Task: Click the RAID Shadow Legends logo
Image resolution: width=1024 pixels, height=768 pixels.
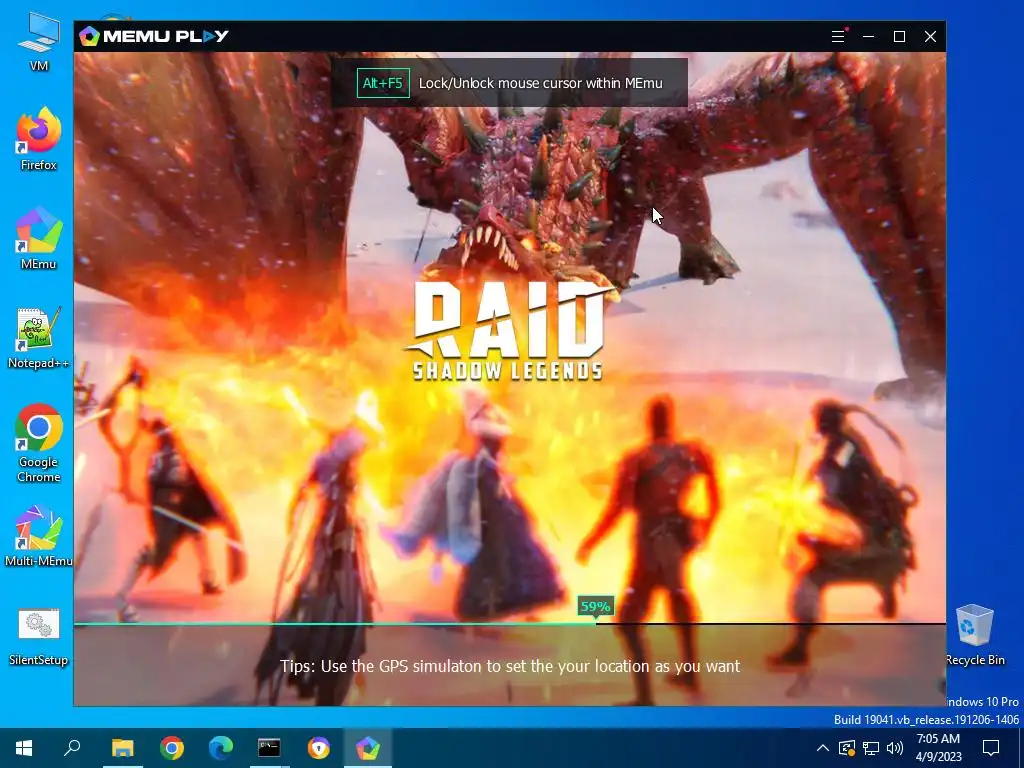Action: [508, 330]
